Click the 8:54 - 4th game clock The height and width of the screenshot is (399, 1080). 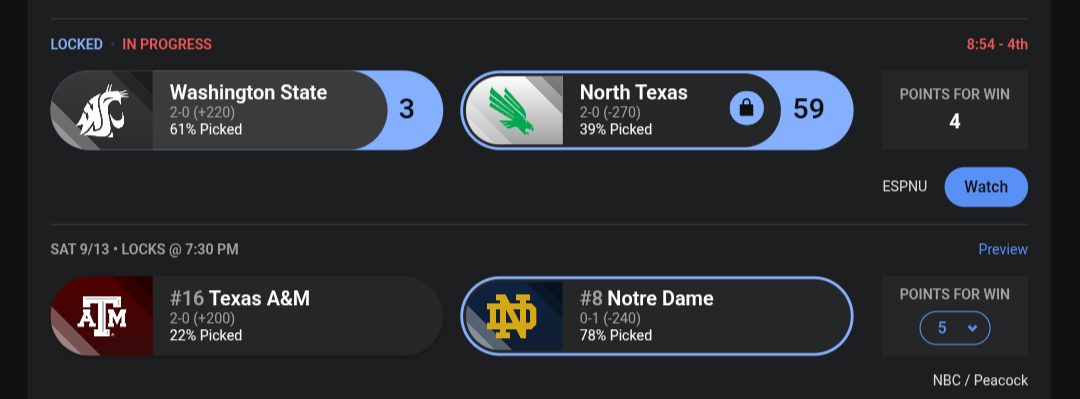pyautogui.click(x=997, y=45)
